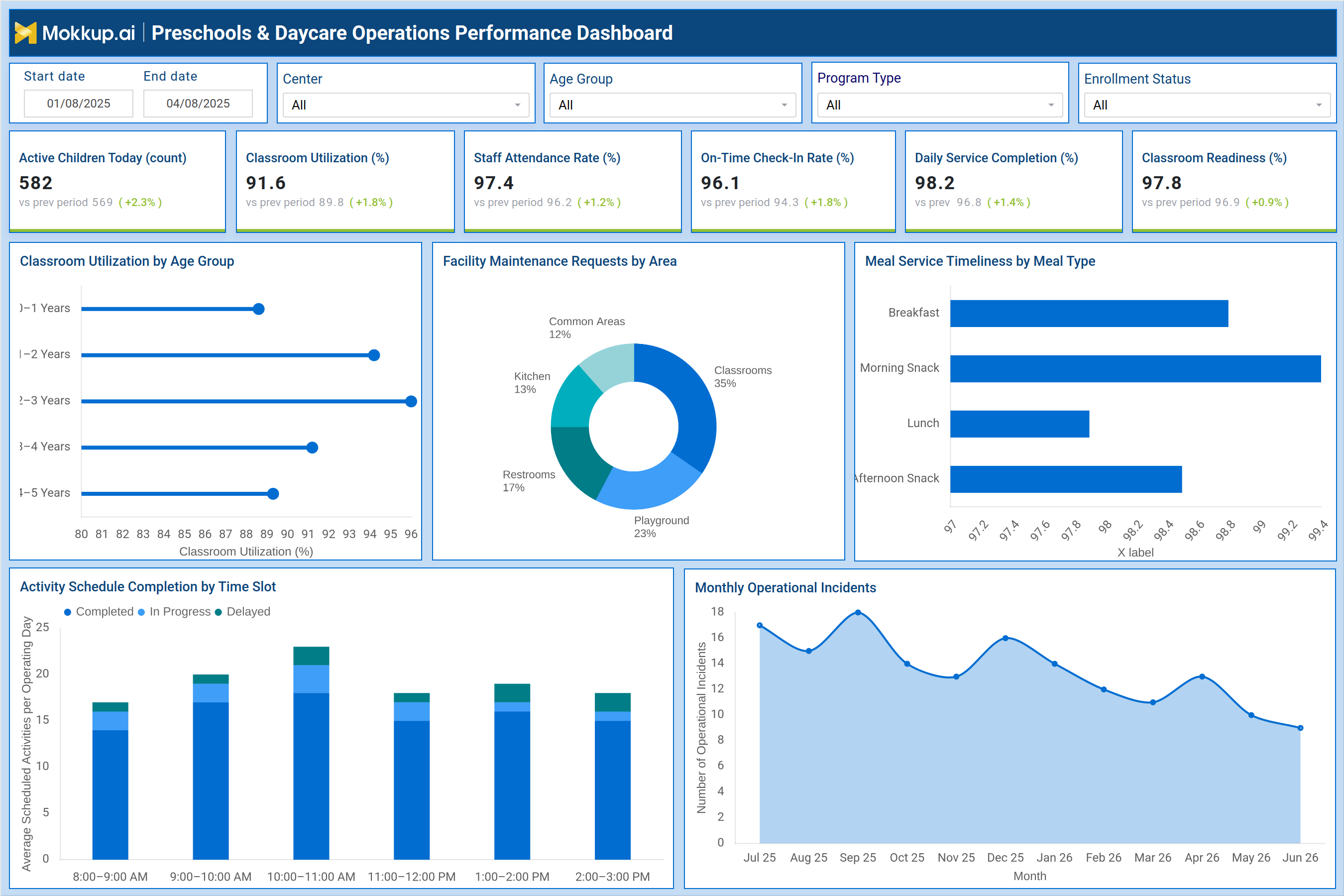Click the Start date field showing 01/08/2025
1344x896 pixels.
[78, 104]
